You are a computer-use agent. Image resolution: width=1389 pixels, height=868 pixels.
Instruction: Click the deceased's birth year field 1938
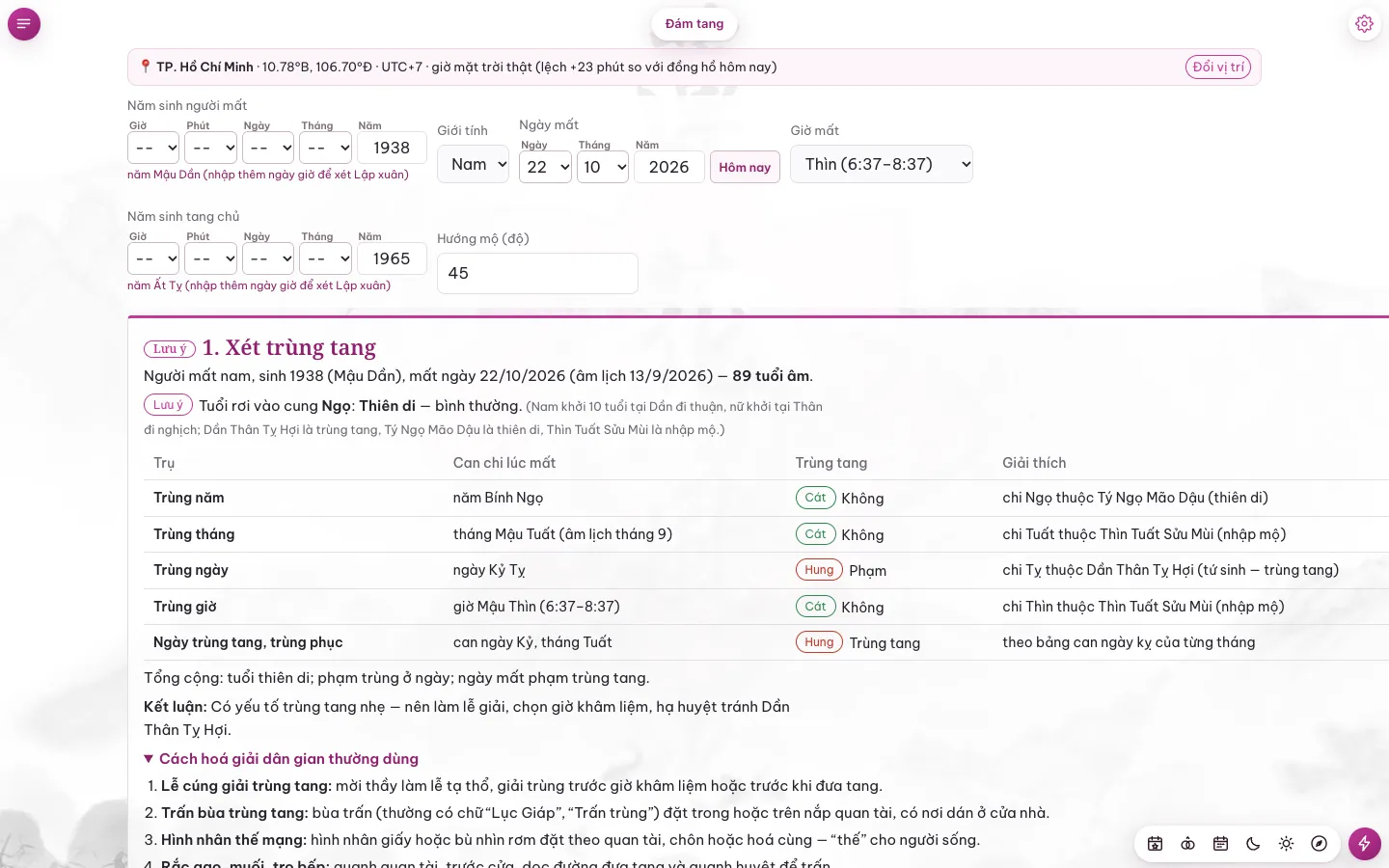pyautogui.click(x=392, y=148)
